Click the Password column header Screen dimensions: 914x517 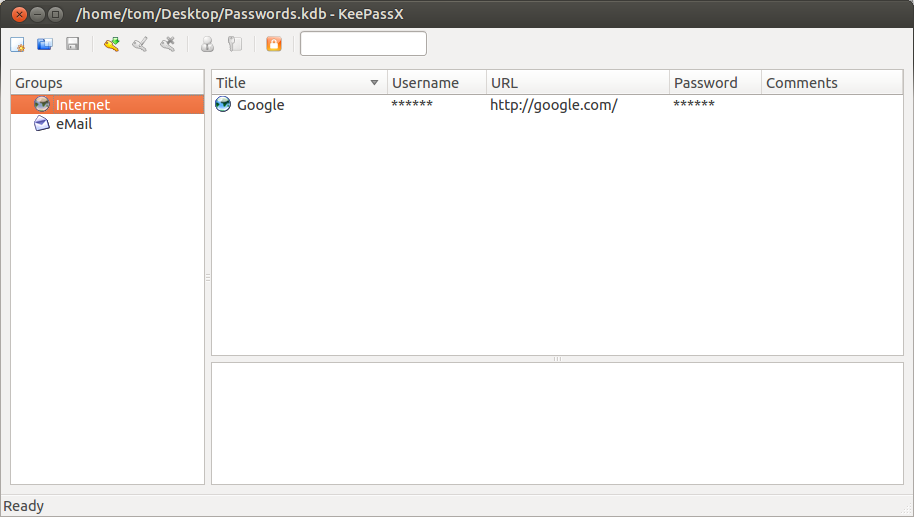714,83
